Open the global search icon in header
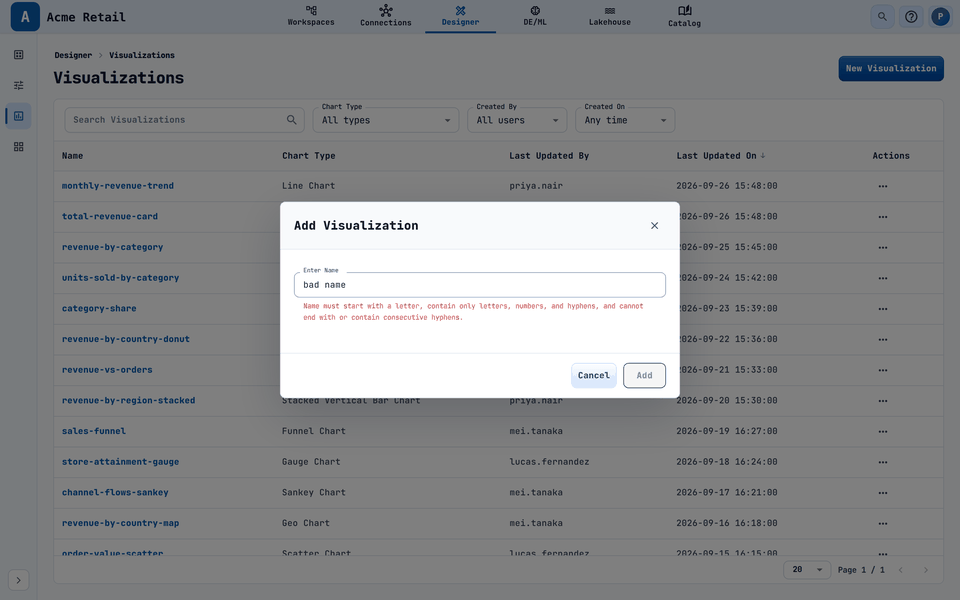This screenshot has height=600, width=960. tap(882, 17)
